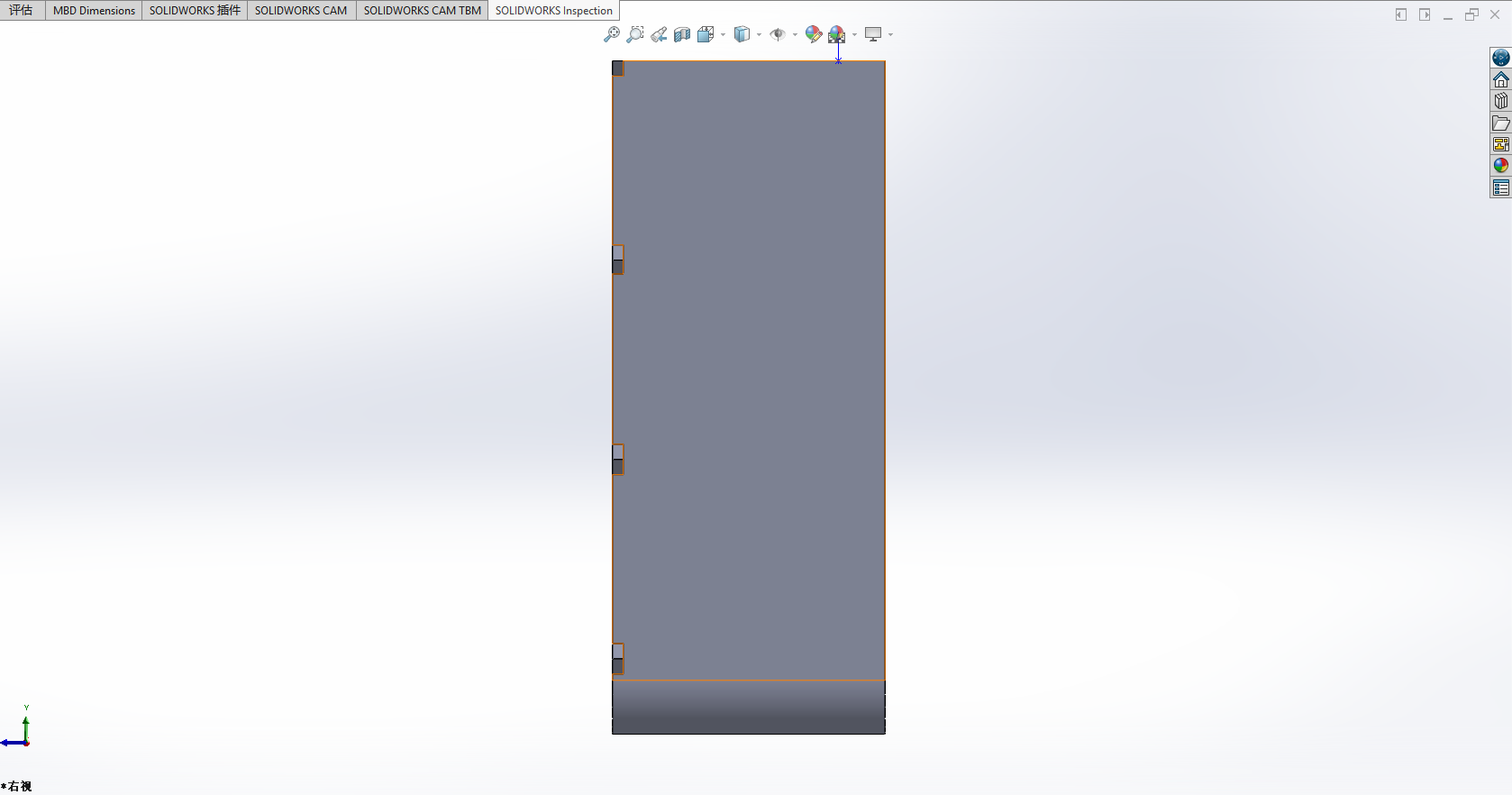
Task: Open the View Settings monitor icon
Action: (873, 34)
